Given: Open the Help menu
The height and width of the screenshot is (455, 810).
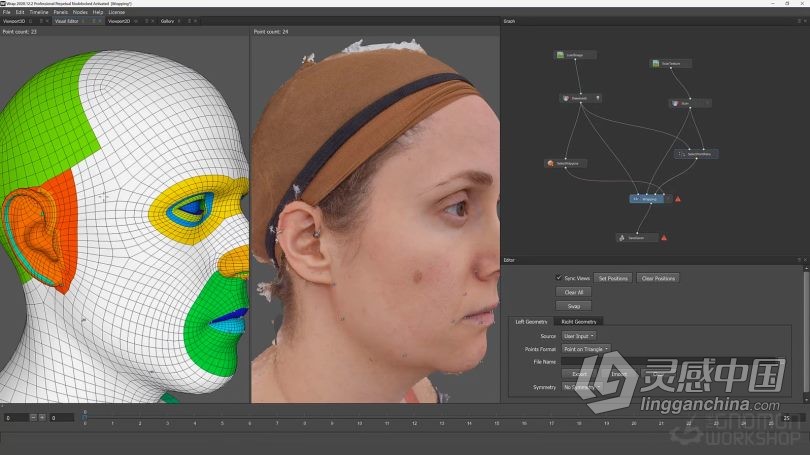Looking at the screenshot, I should [98, 12].
